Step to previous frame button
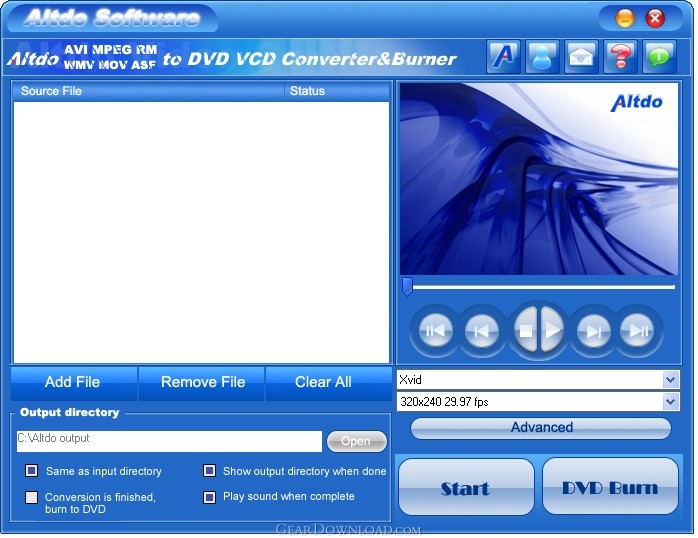Image resolution: width=698 pixels, height=538 pixels. point(481,331)
